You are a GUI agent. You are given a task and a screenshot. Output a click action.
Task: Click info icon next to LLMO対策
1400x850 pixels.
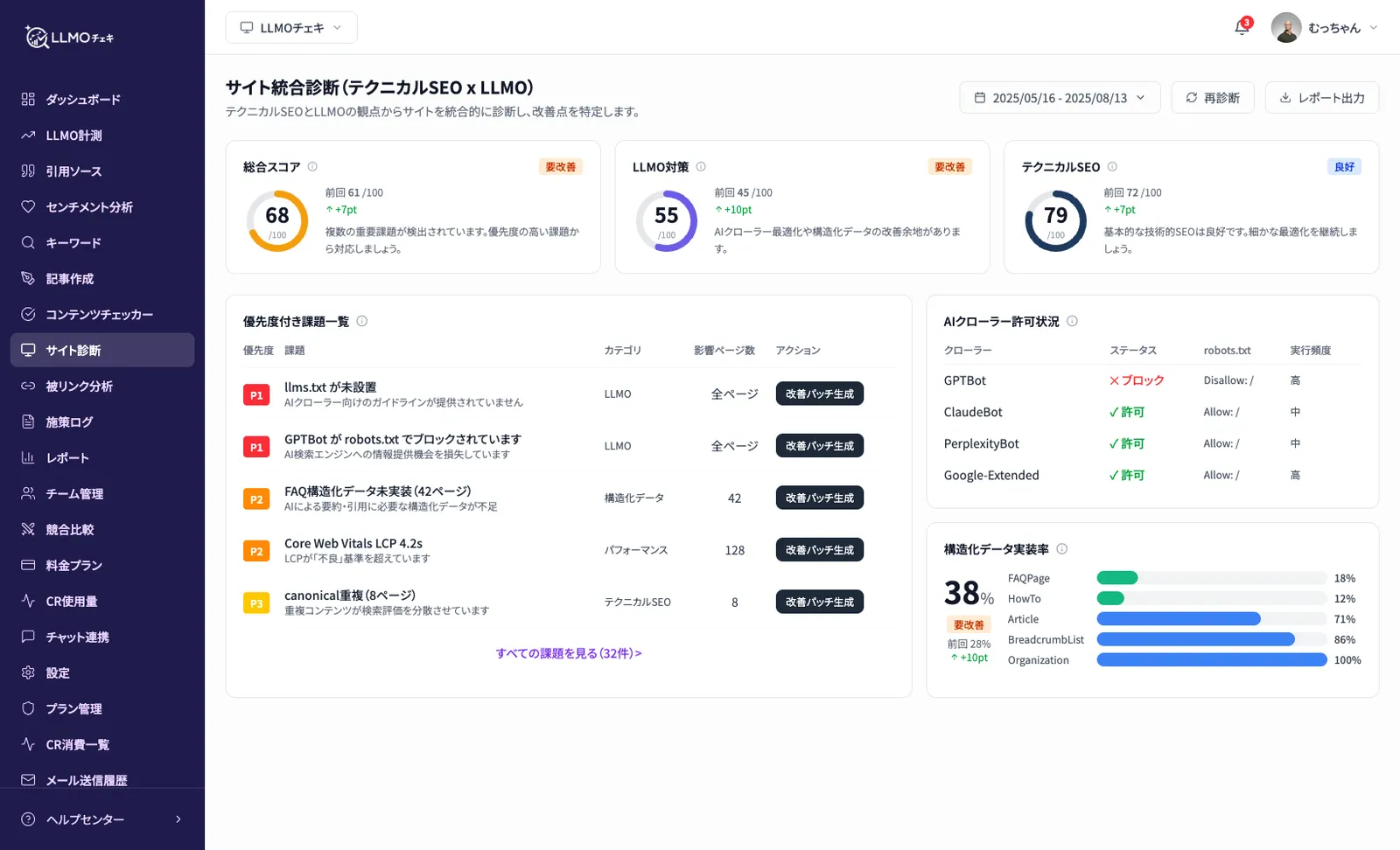point(701,166)
